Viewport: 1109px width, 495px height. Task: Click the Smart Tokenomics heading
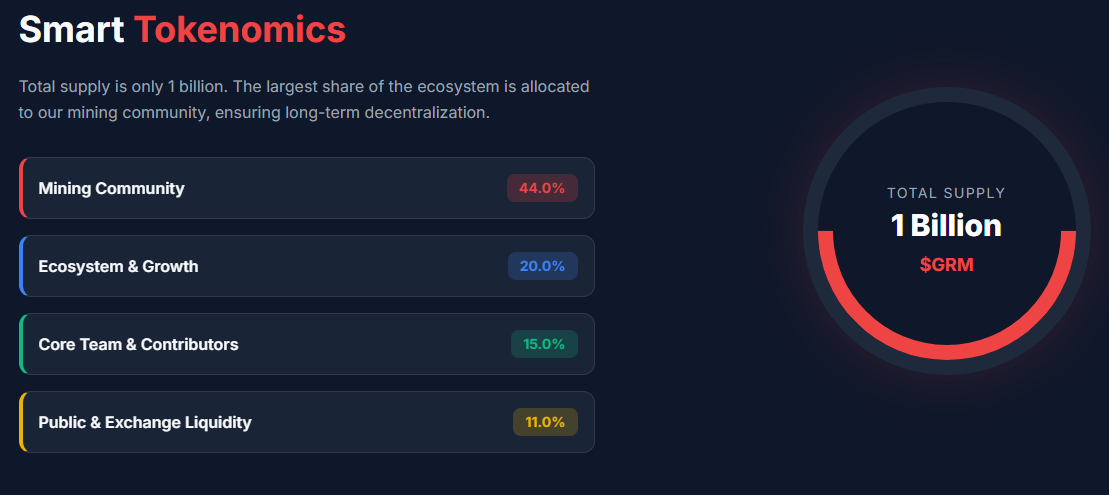click(x=182, y=30)
